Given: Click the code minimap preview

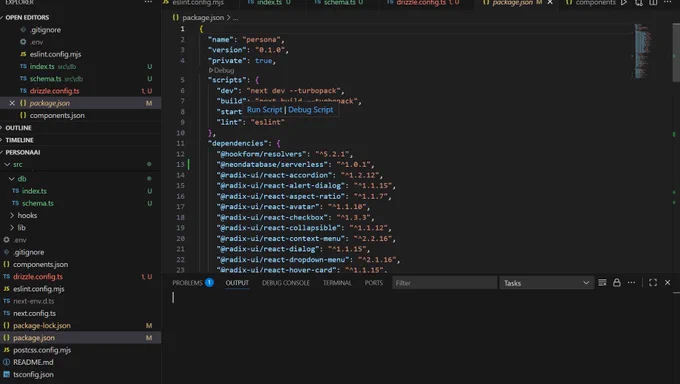Looking at the screenshot, I should click(642, 51).
